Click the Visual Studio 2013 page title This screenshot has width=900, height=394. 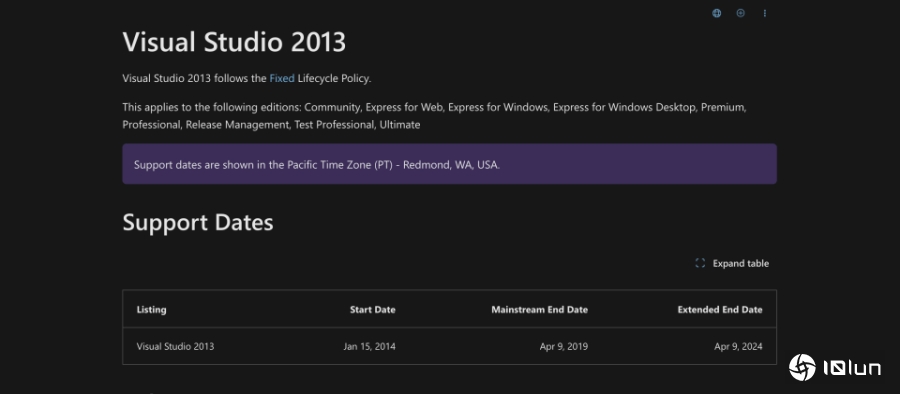click(234, 42)
